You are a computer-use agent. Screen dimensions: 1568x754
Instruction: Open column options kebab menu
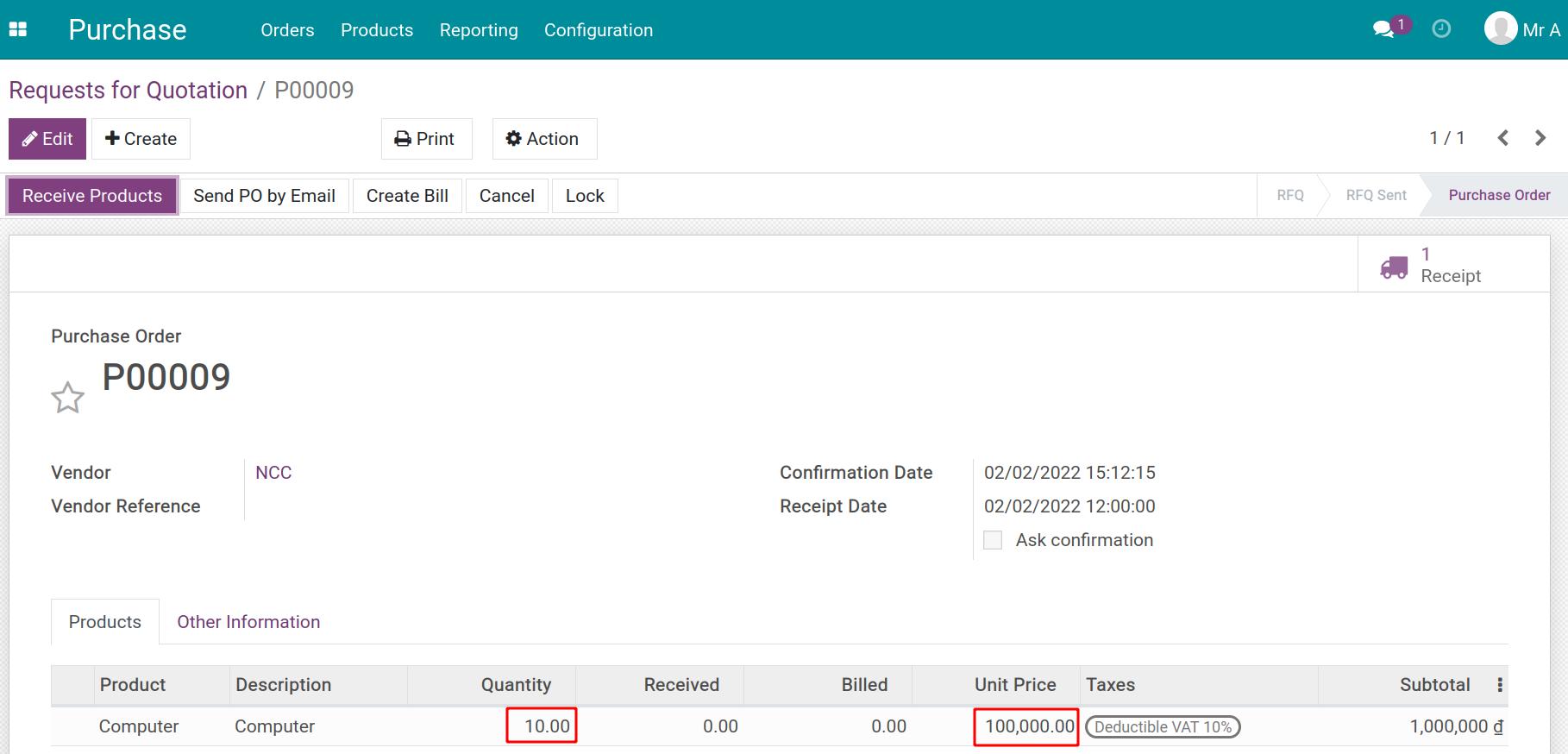point(1500,685)
